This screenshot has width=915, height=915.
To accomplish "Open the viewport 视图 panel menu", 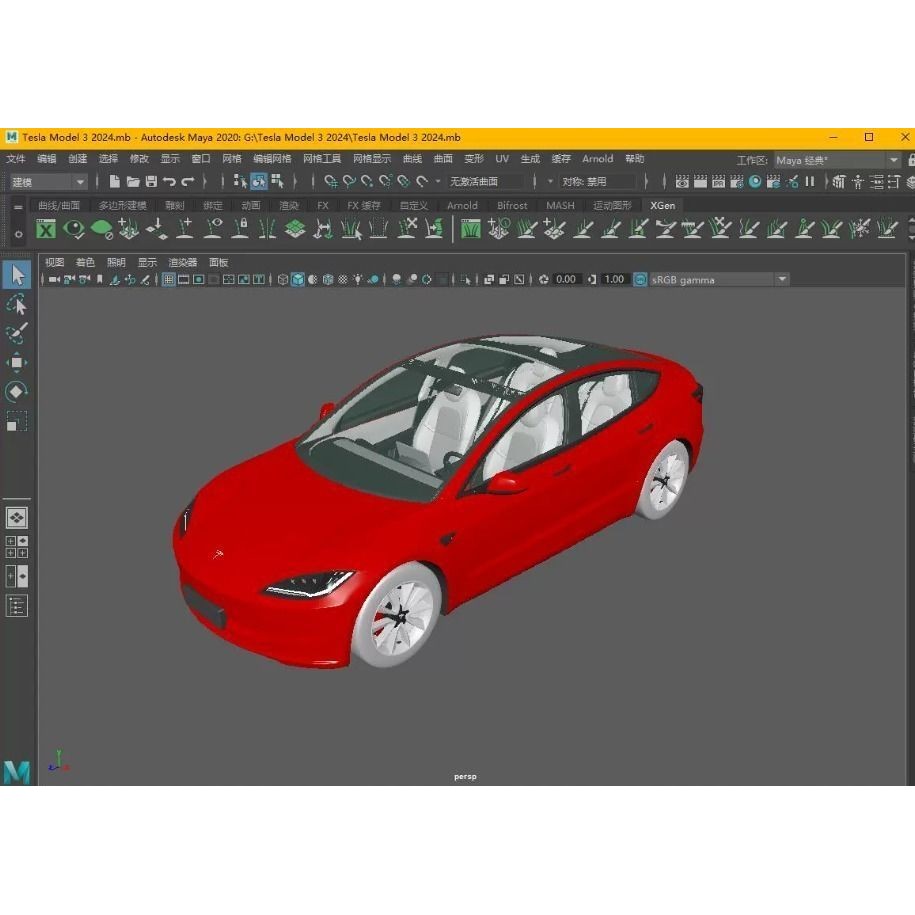I will tap(54, 262).
